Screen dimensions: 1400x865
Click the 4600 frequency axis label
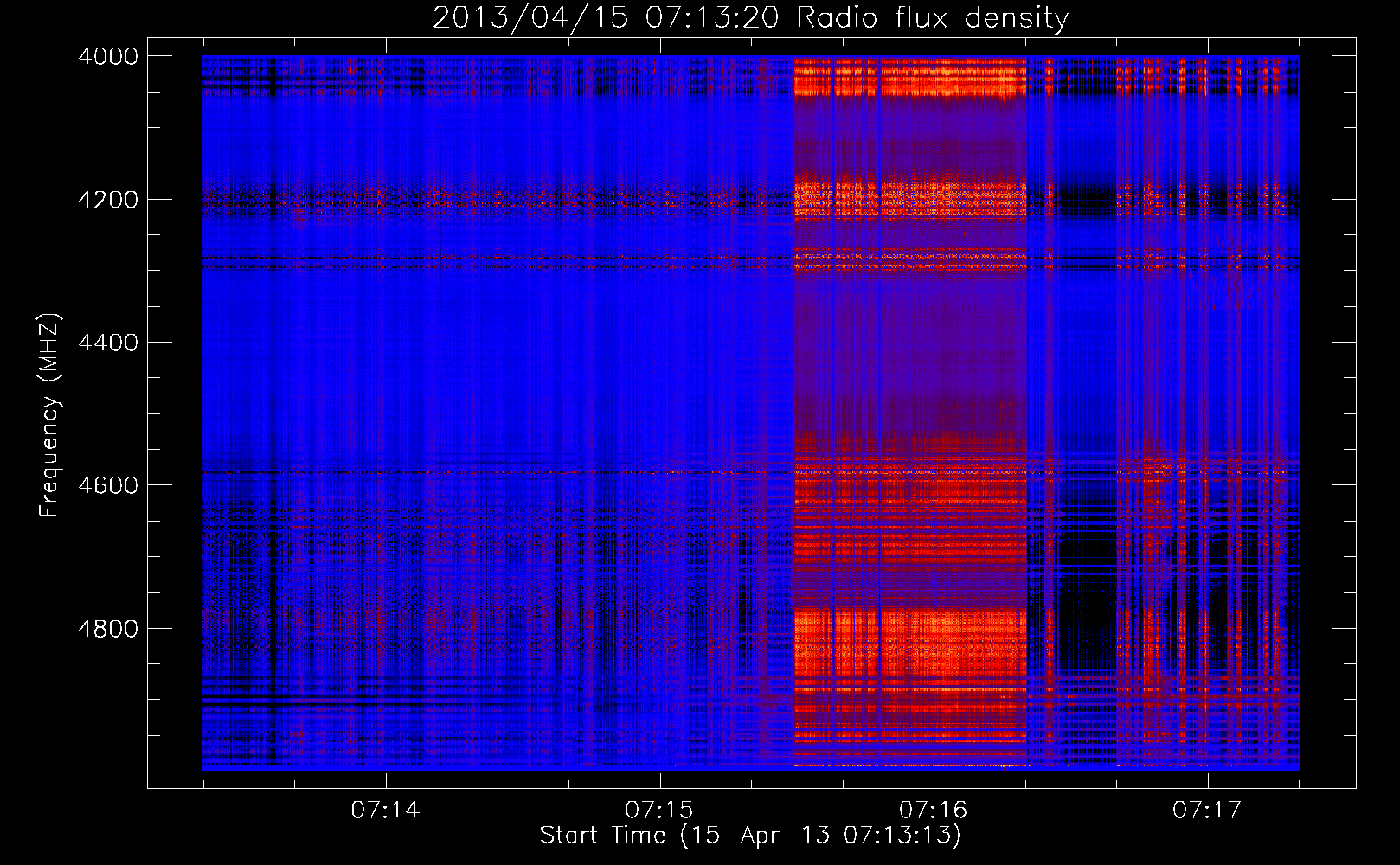pos(108,485)
